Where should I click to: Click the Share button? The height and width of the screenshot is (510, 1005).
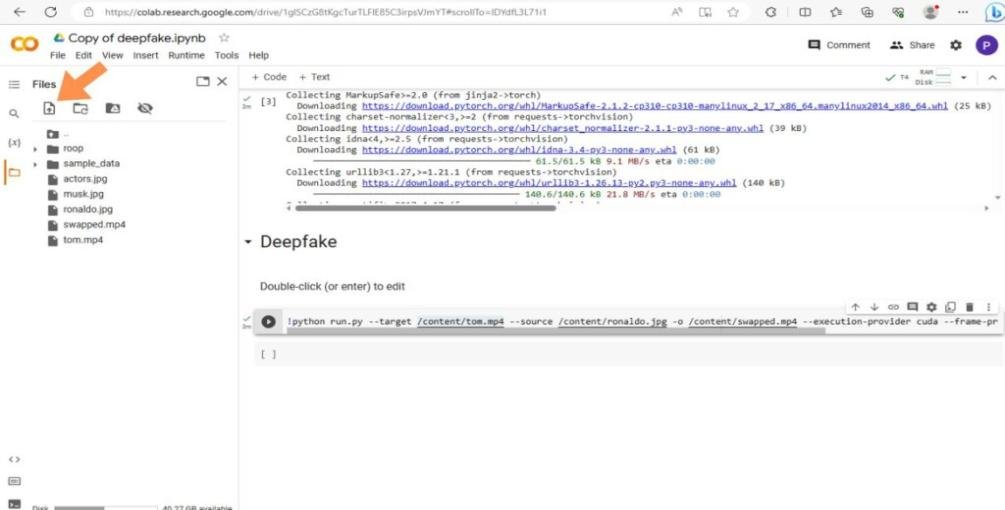[912, 45]
